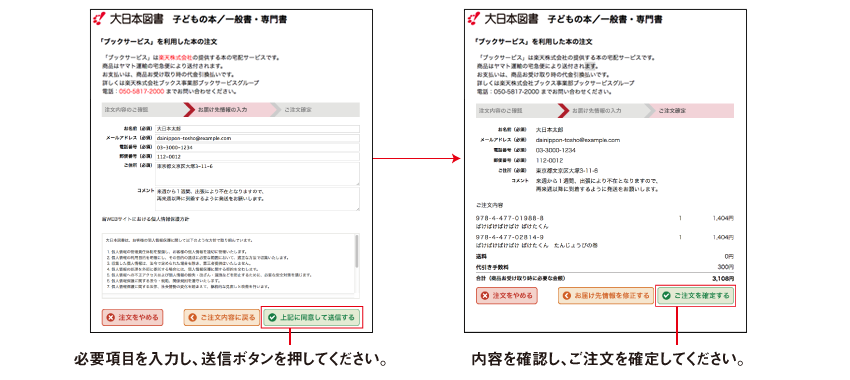The image size is (850, 380).
Task: Click the red X on the right 注文をやめる button
Action: tap(485, 296)
